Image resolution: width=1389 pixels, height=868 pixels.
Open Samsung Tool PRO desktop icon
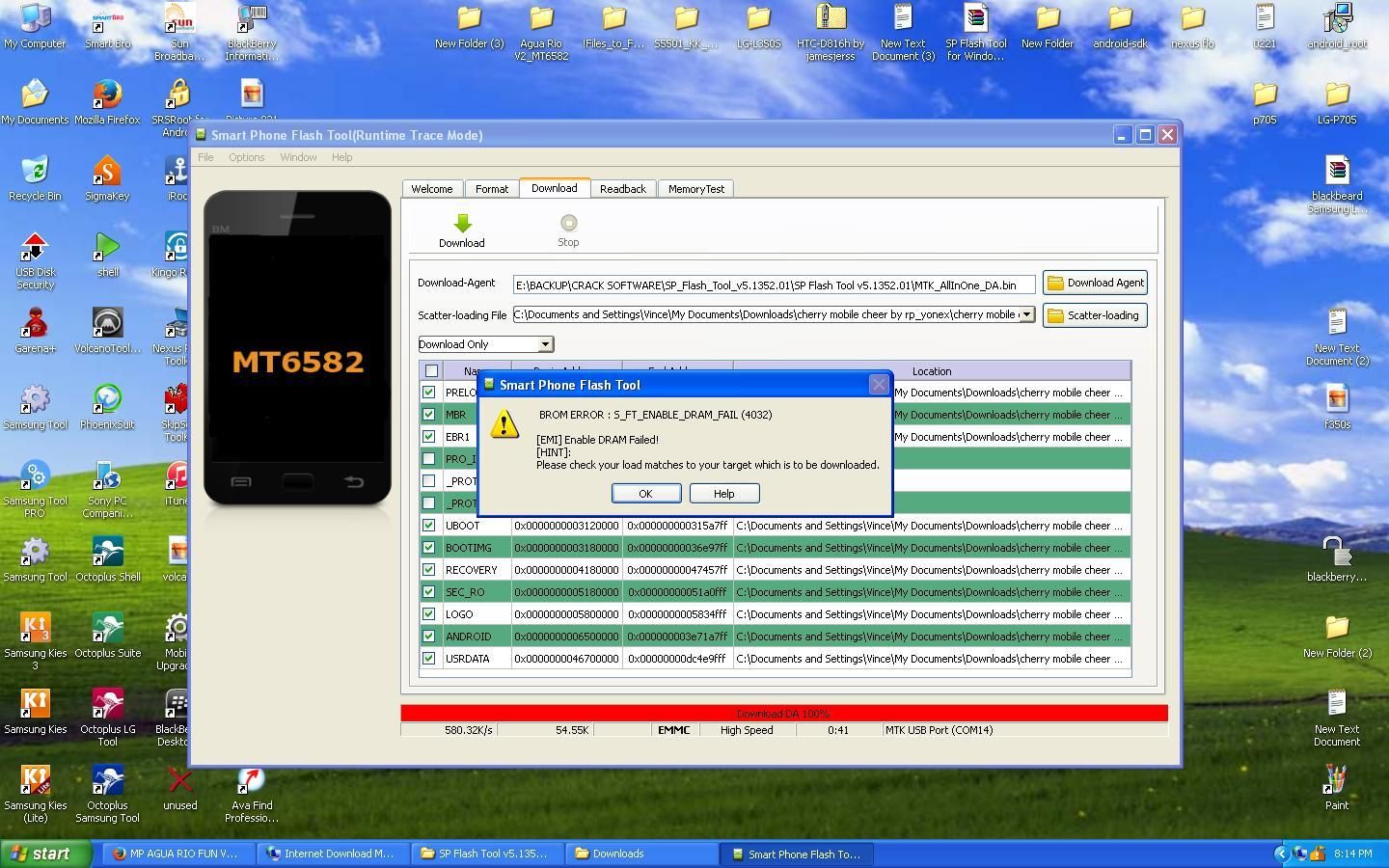click(35, 489)
